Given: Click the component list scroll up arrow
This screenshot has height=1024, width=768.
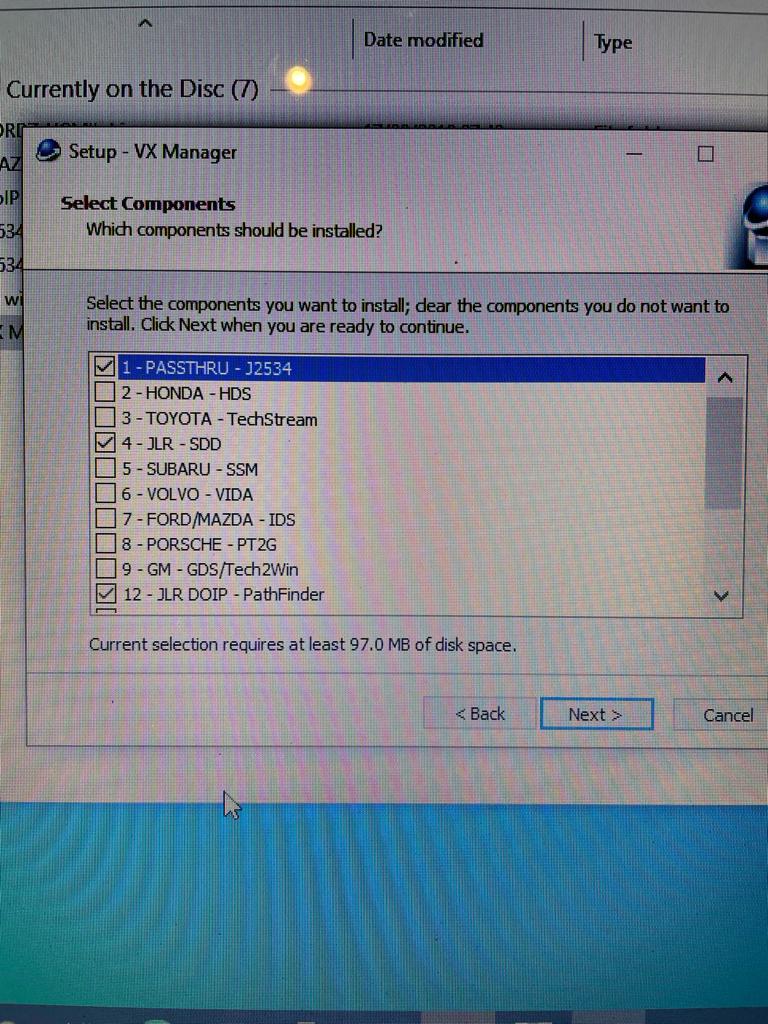Looking at the screenshot, I should click(725, 378).
